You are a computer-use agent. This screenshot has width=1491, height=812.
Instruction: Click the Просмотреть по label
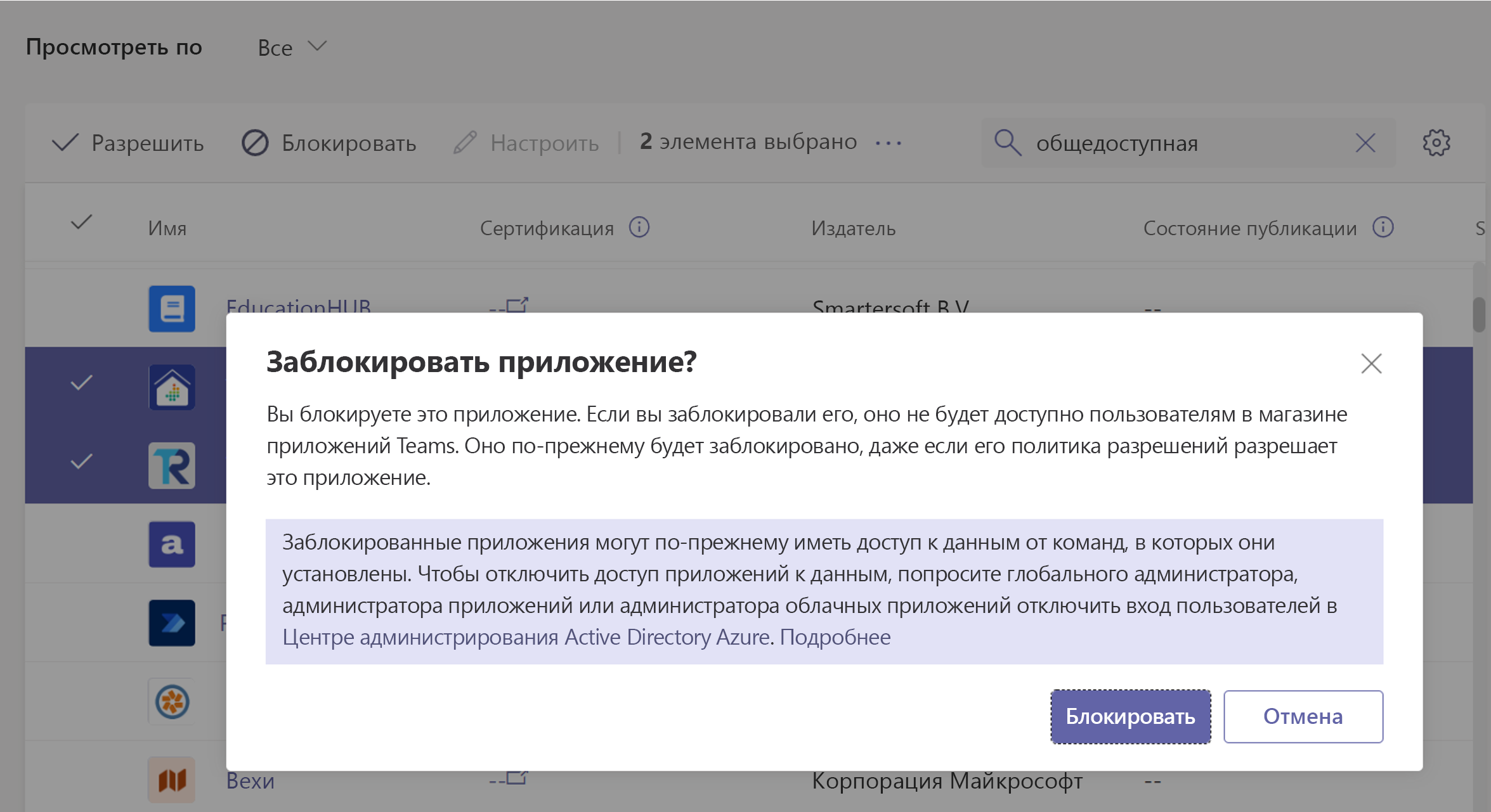pyautogui.click(x=114, y=47)
